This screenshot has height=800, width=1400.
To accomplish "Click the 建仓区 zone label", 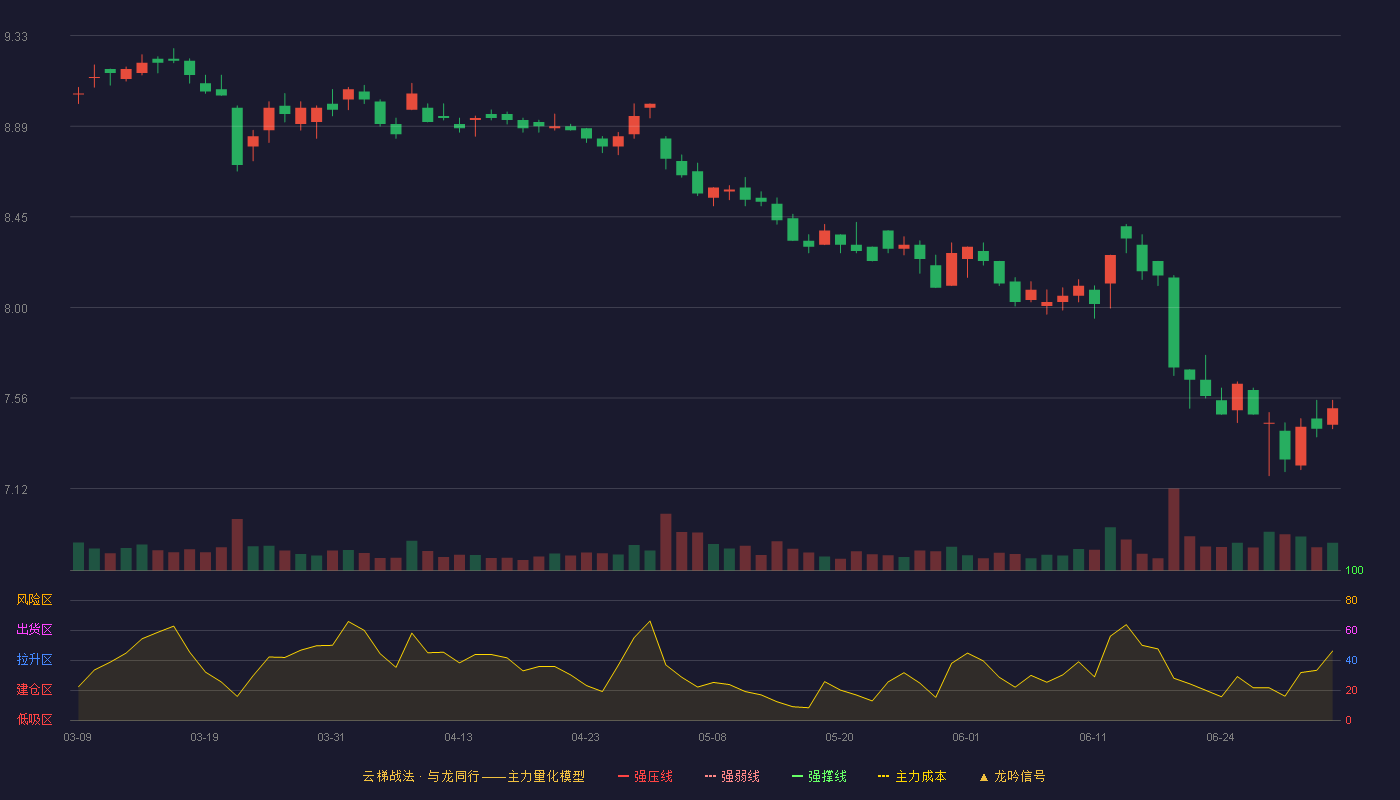I will (x=34, y=690).
